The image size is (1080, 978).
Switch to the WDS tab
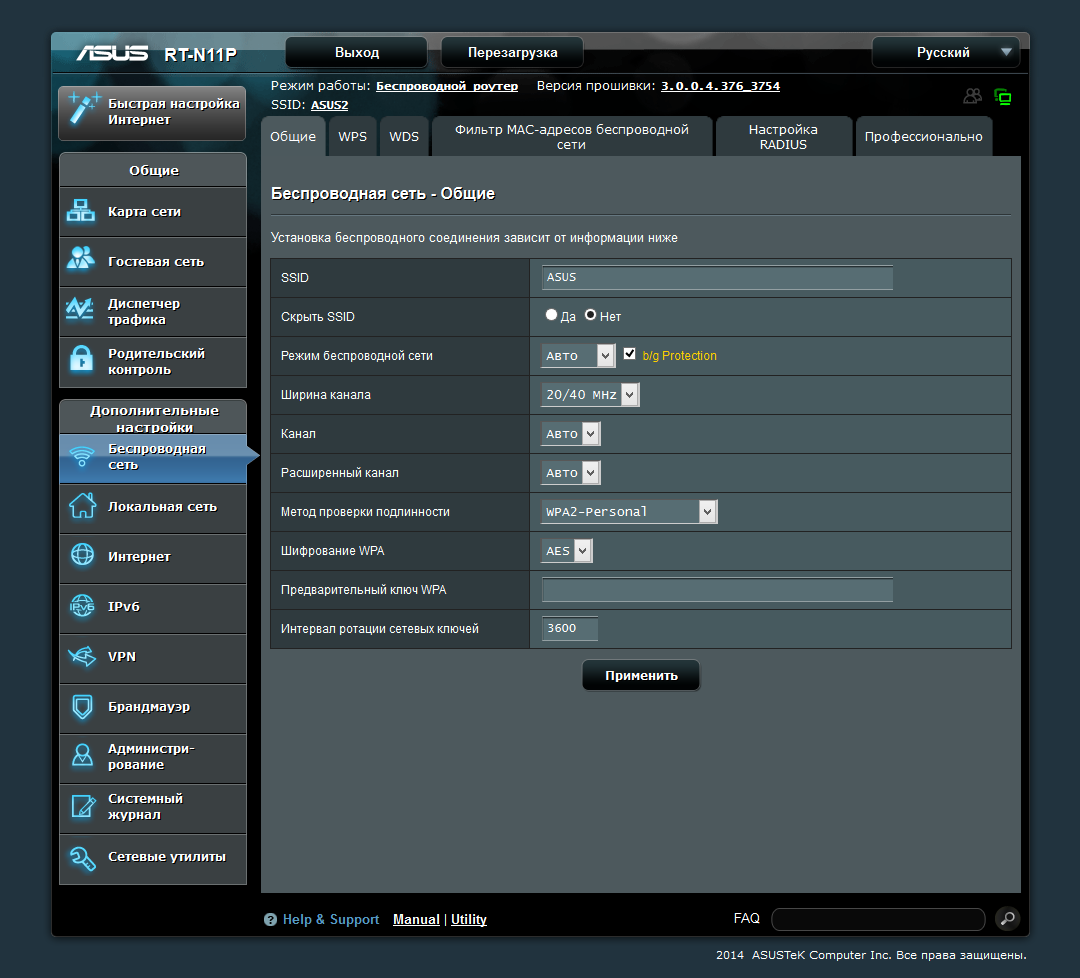(x=404, y=136)
